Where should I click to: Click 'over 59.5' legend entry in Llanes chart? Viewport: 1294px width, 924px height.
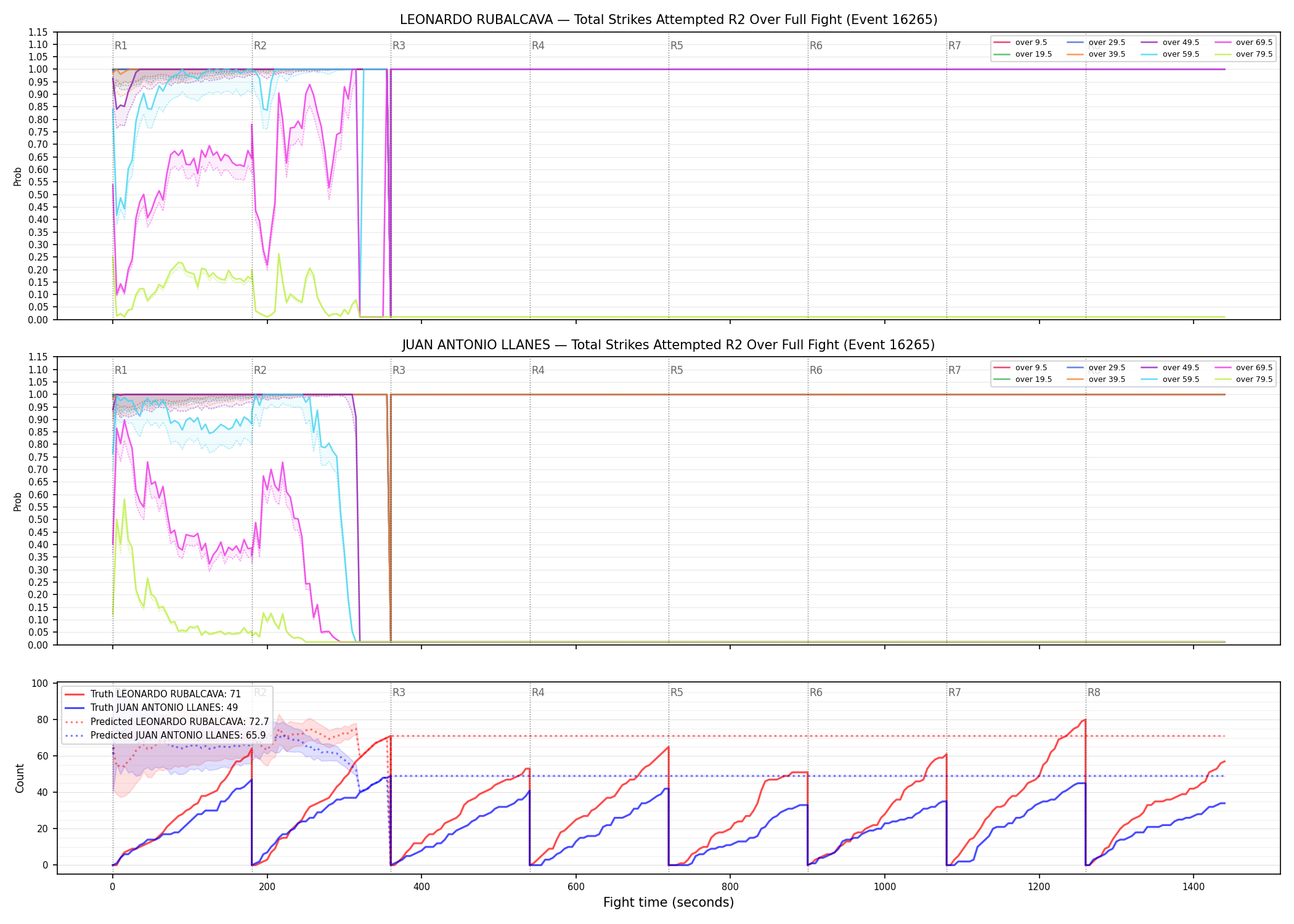point(1170,379)
